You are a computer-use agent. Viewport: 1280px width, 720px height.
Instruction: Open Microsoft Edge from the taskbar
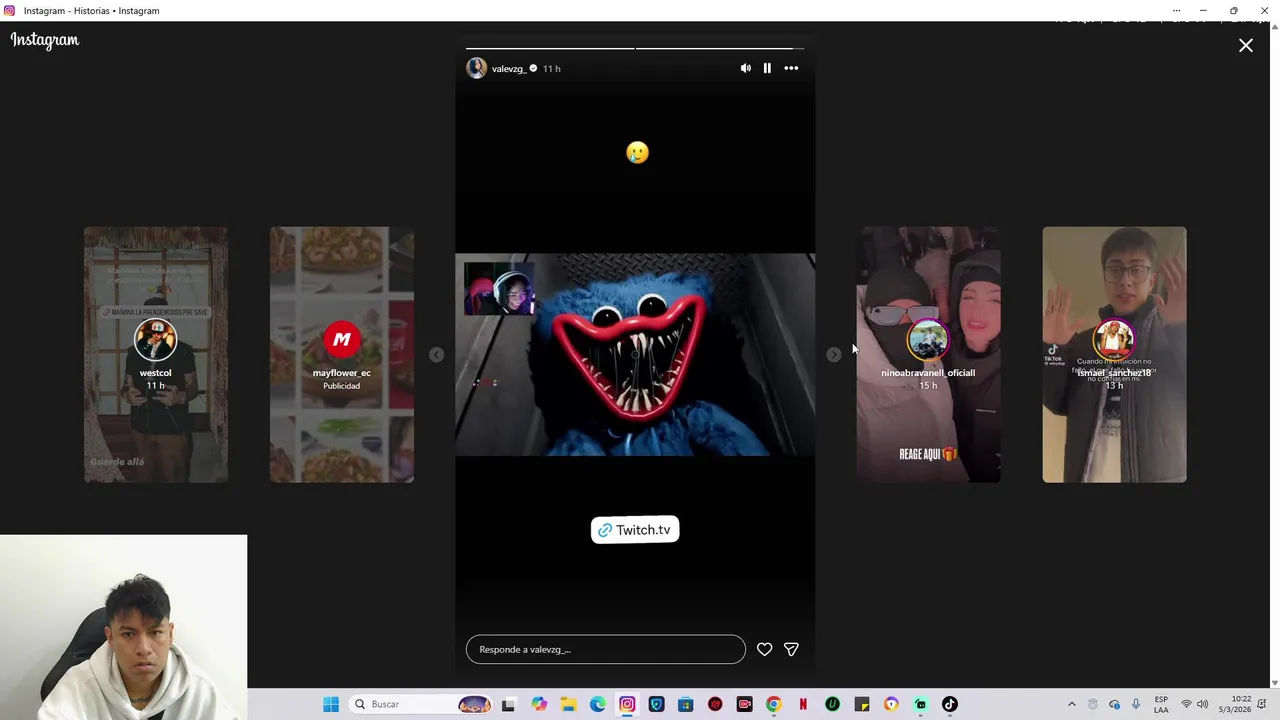[597, 704]
